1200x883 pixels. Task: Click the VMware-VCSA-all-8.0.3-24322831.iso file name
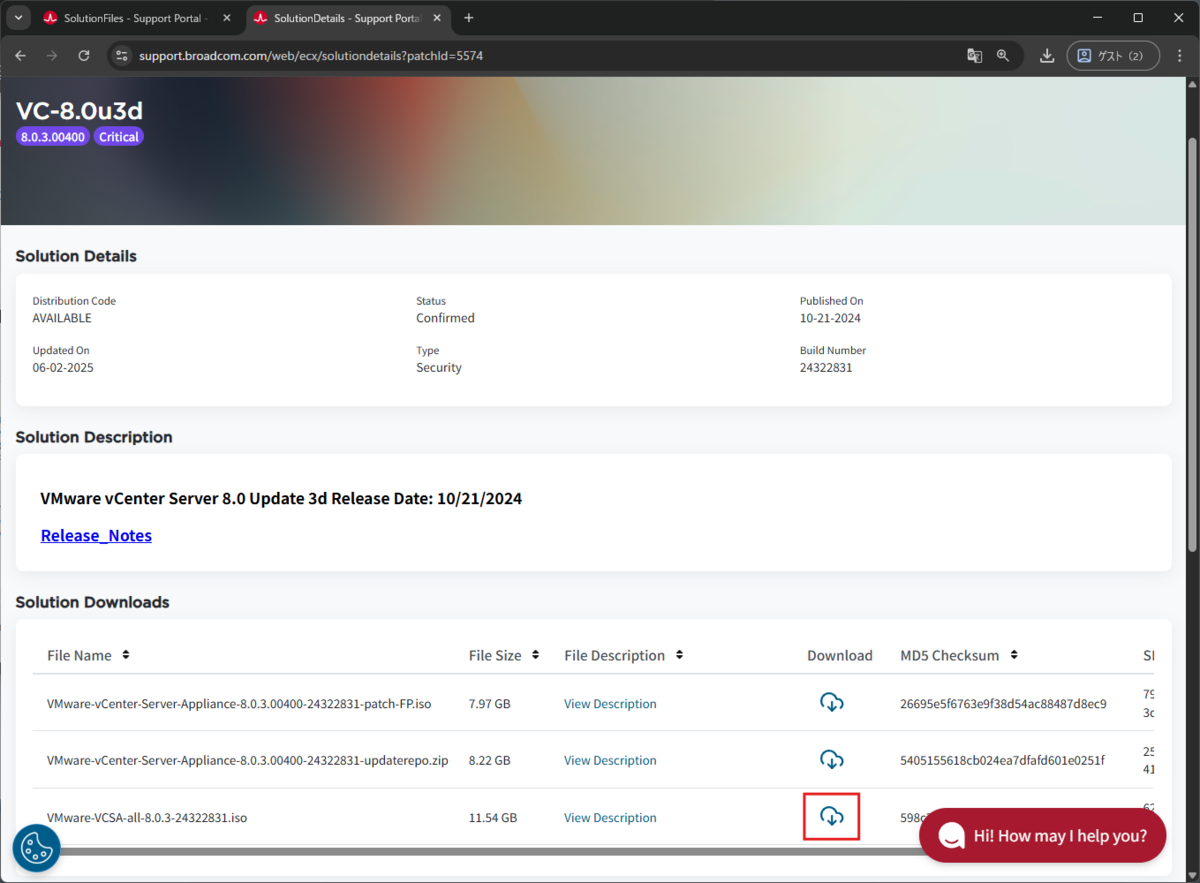point(147,817)
